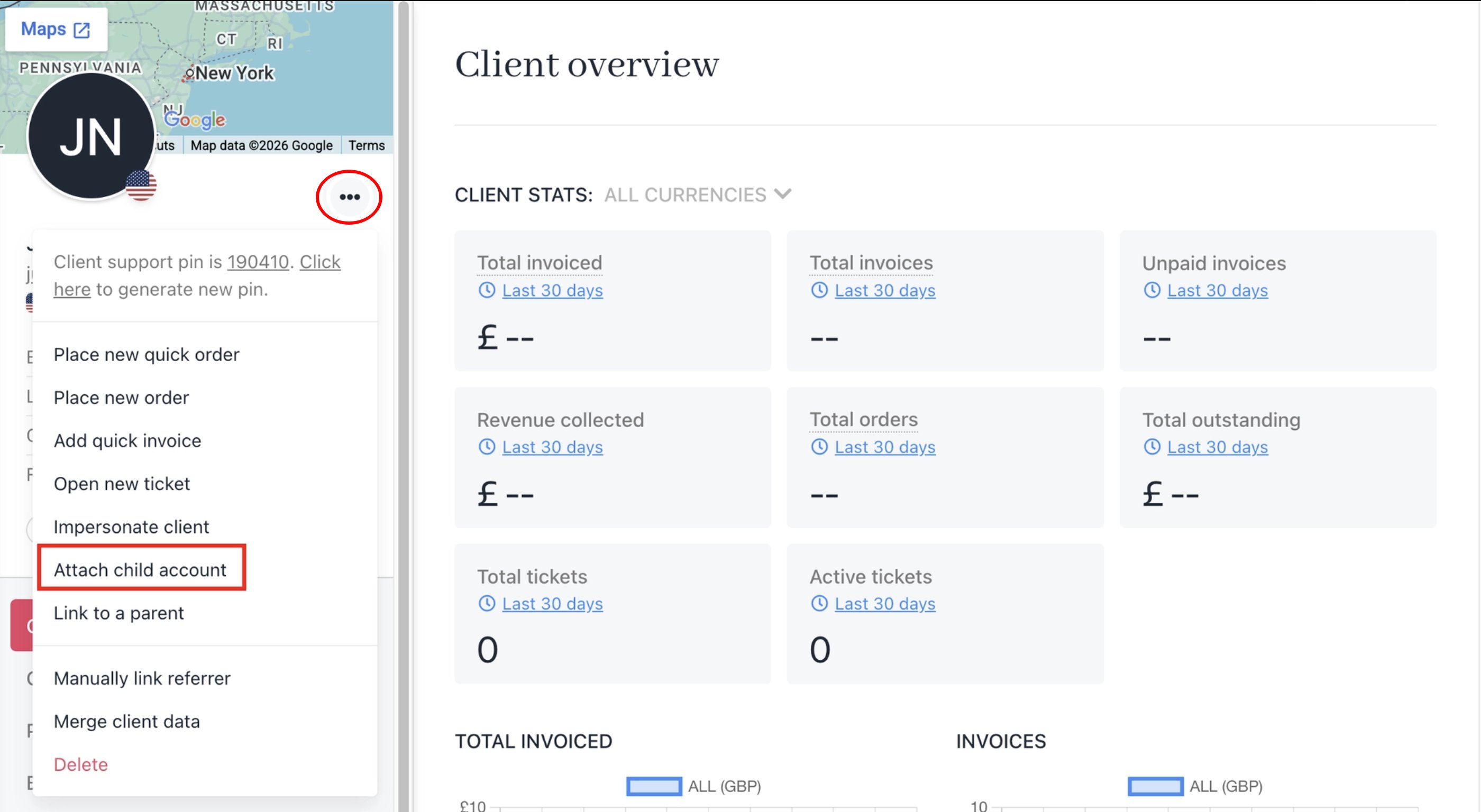Click the Total orders label

[864, 420]
